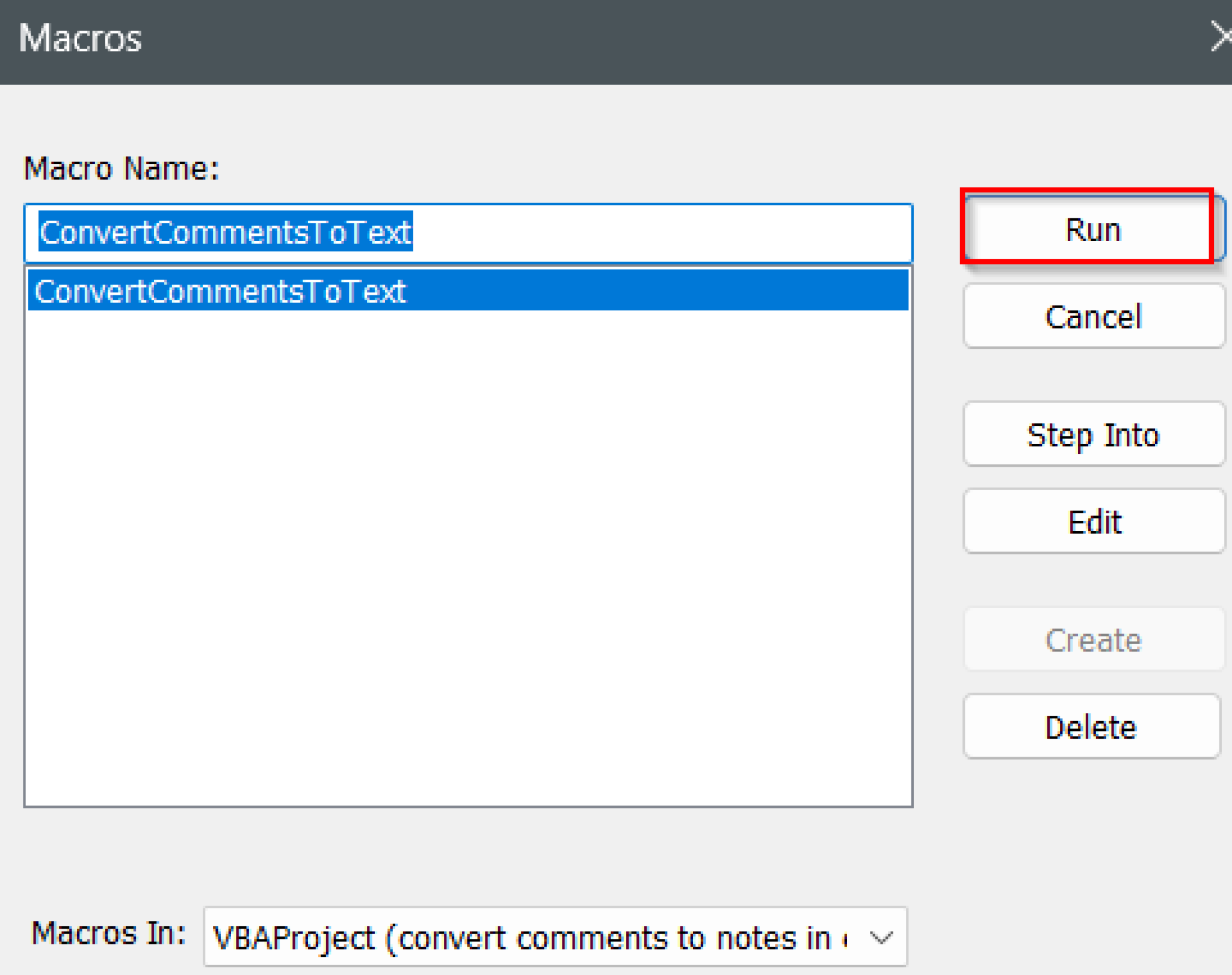Click the disabled Create button
1232x975 pixels.
pos(1092,639)
